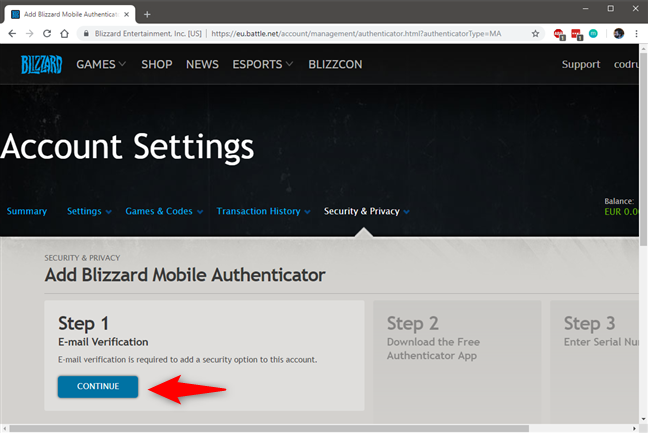
Task: Expand the Games & Codes dropdown
Action: [x=164, y=211]
